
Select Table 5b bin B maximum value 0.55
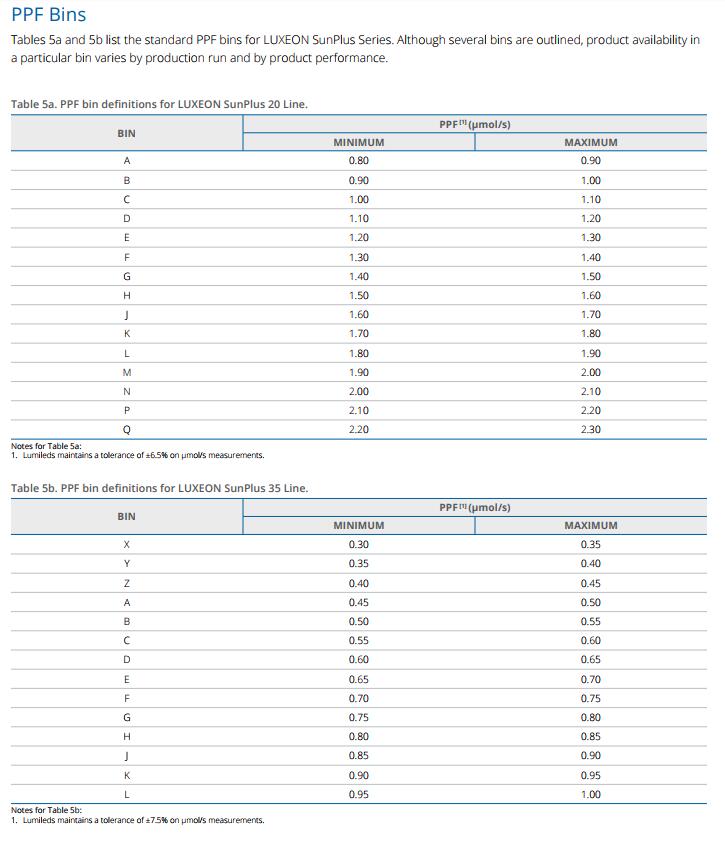591,621
